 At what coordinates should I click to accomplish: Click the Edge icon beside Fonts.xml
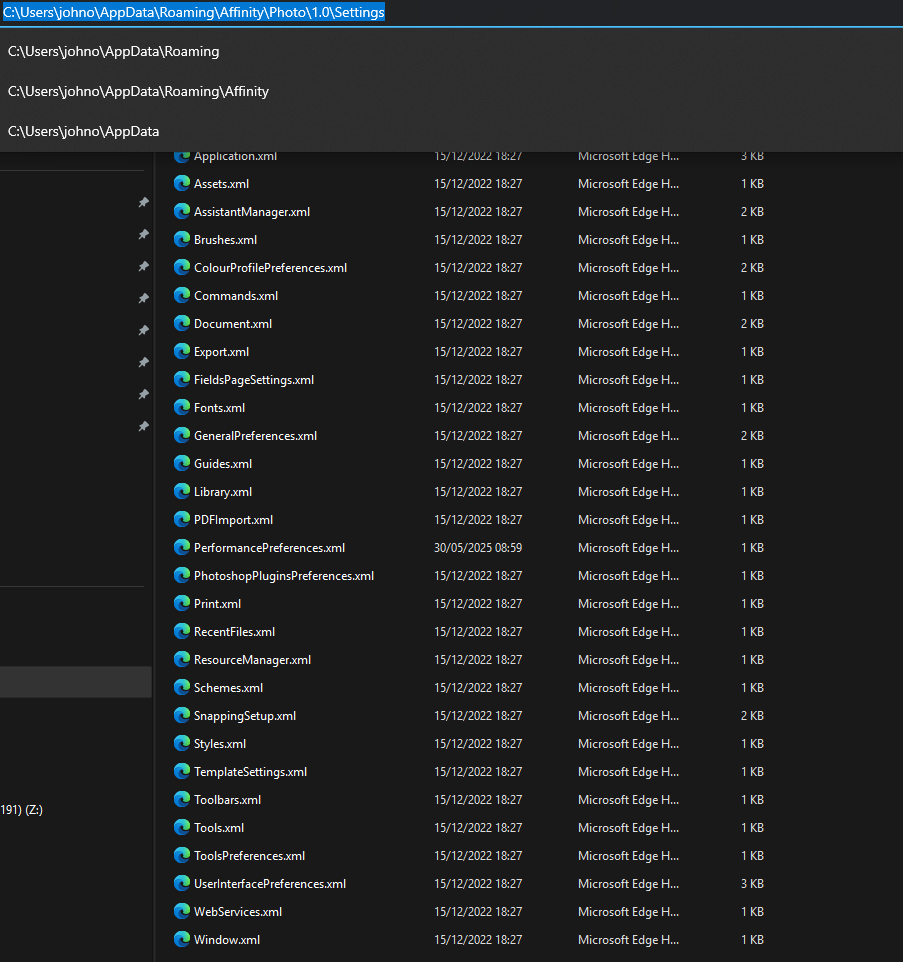[182, 407]
